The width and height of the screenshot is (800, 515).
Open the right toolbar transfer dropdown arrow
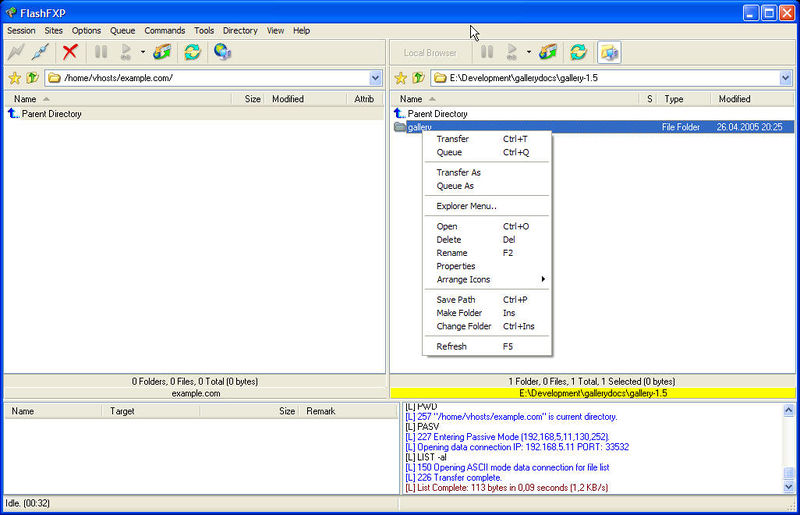coord(529,52)
